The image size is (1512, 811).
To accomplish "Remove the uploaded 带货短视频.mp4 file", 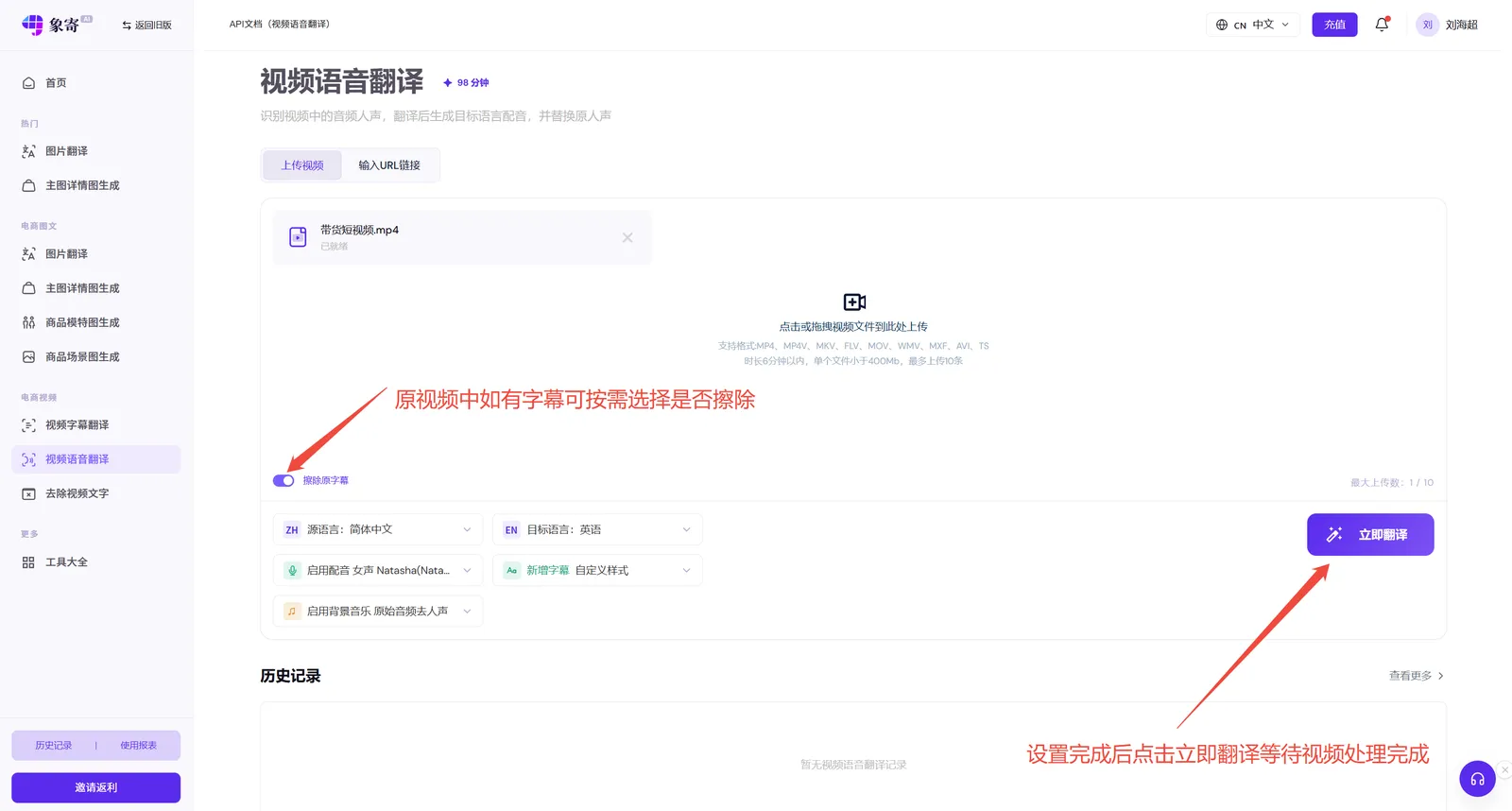I will (x=627, y=237).
